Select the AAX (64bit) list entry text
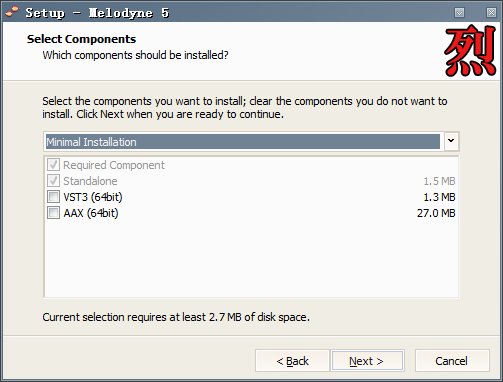503x382 pixels. pyautogui.click(x=91, y=213)
